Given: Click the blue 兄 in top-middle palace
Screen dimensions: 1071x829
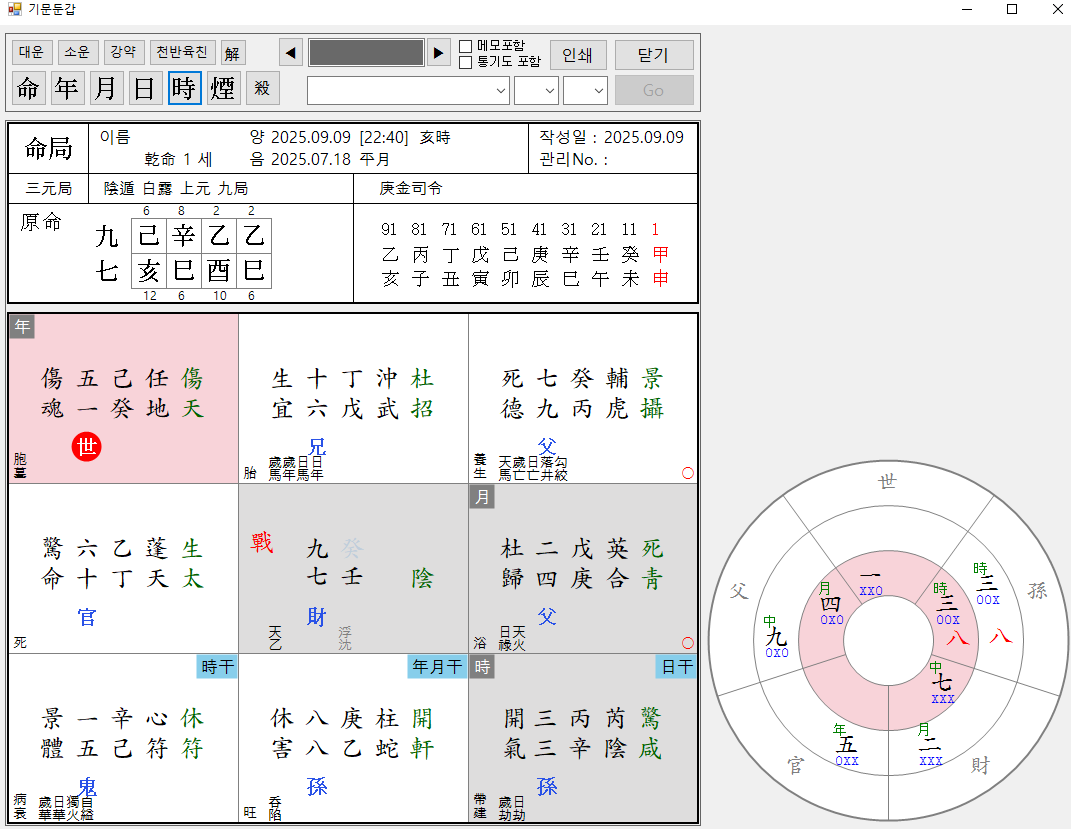Looking at the screenshot, I should 317,447.
